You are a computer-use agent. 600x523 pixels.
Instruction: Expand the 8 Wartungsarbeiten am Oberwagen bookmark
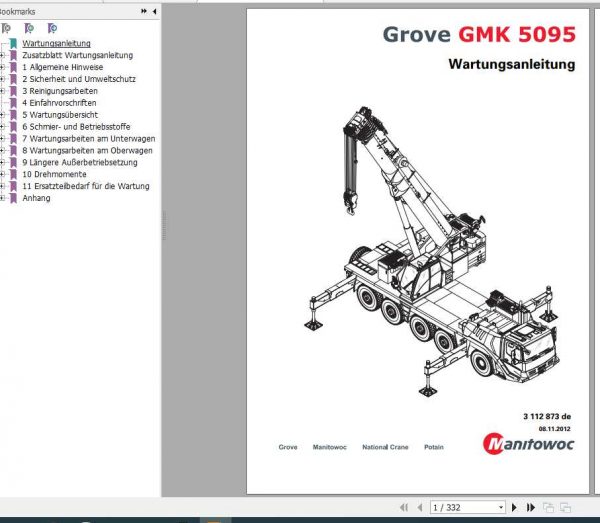(x=2, y=150)
